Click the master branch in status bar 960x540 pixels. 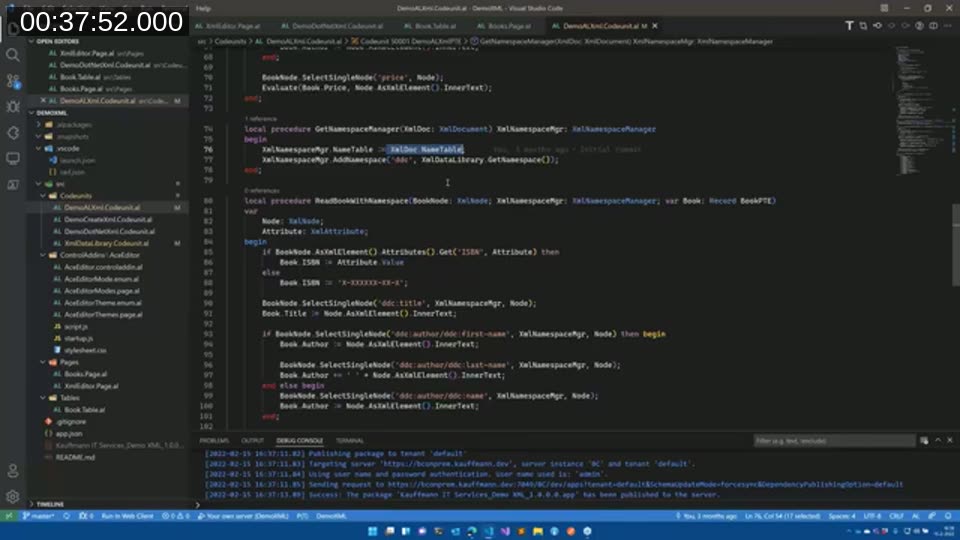point(39,516)
